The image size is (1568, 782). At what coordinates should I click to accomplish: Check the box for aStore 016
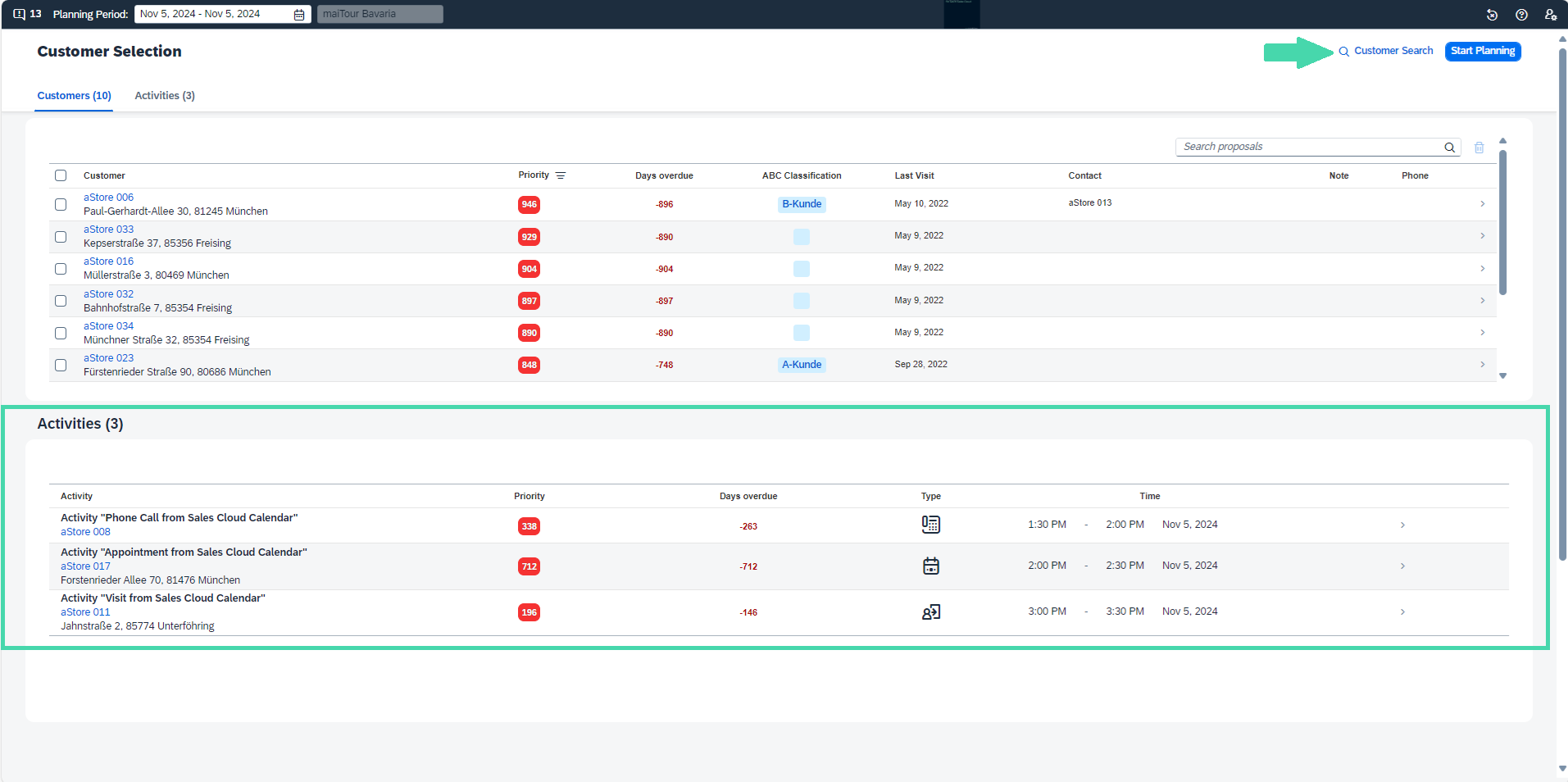[x=61, y=269]
